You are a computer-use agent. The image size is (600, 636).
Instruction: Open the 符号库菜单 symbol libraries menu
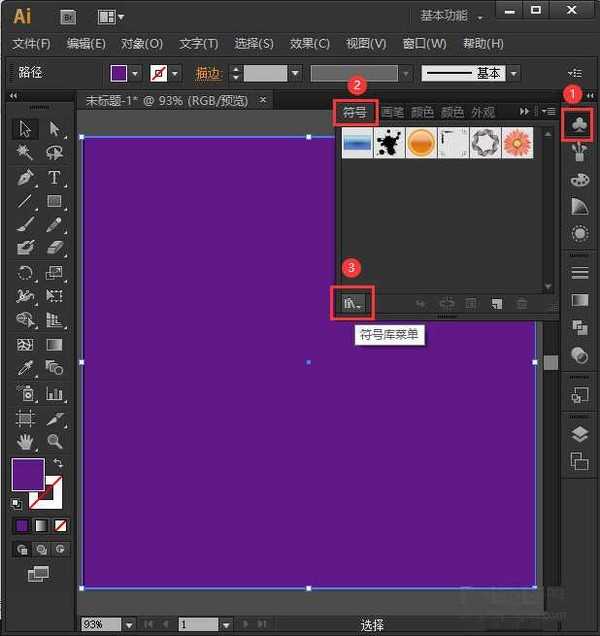coord(353,303)
